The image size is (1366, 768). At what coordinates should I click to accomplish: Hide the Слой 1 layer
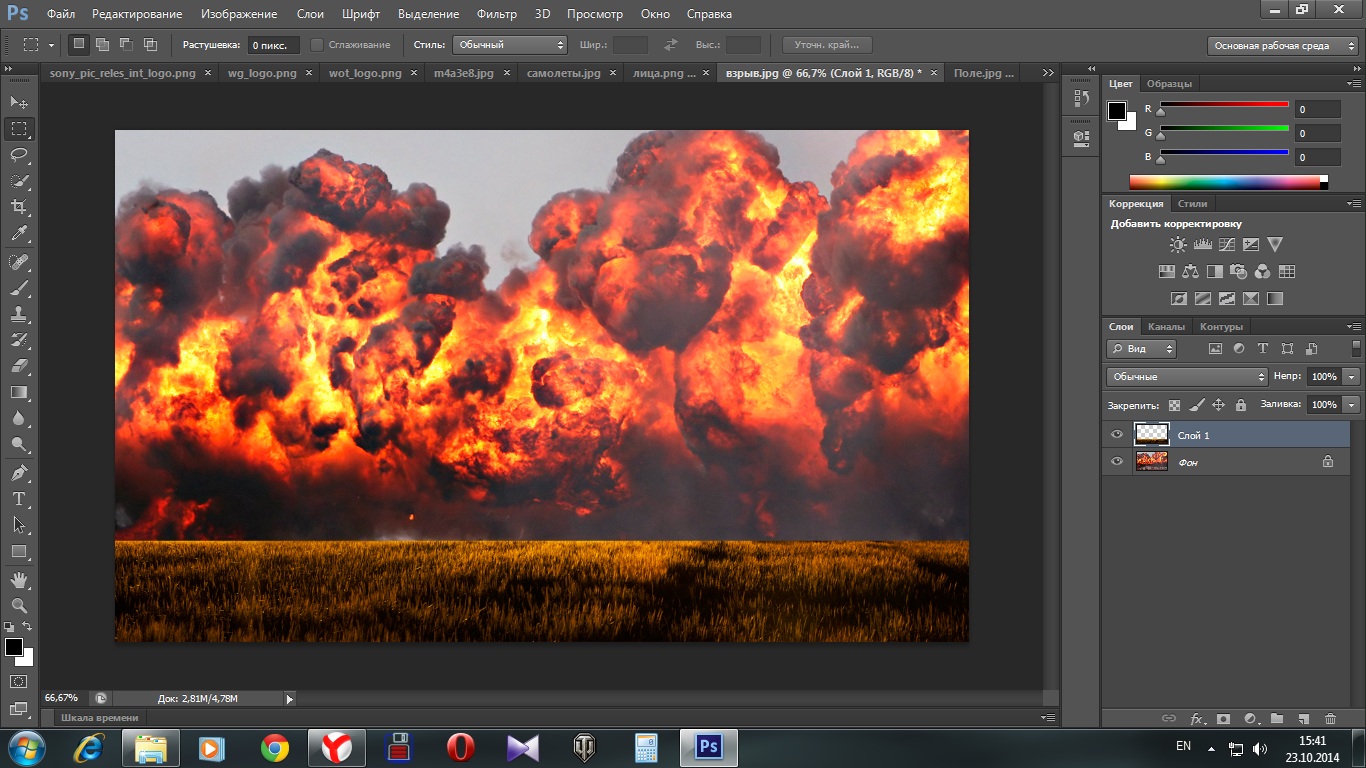(1117, 435)
